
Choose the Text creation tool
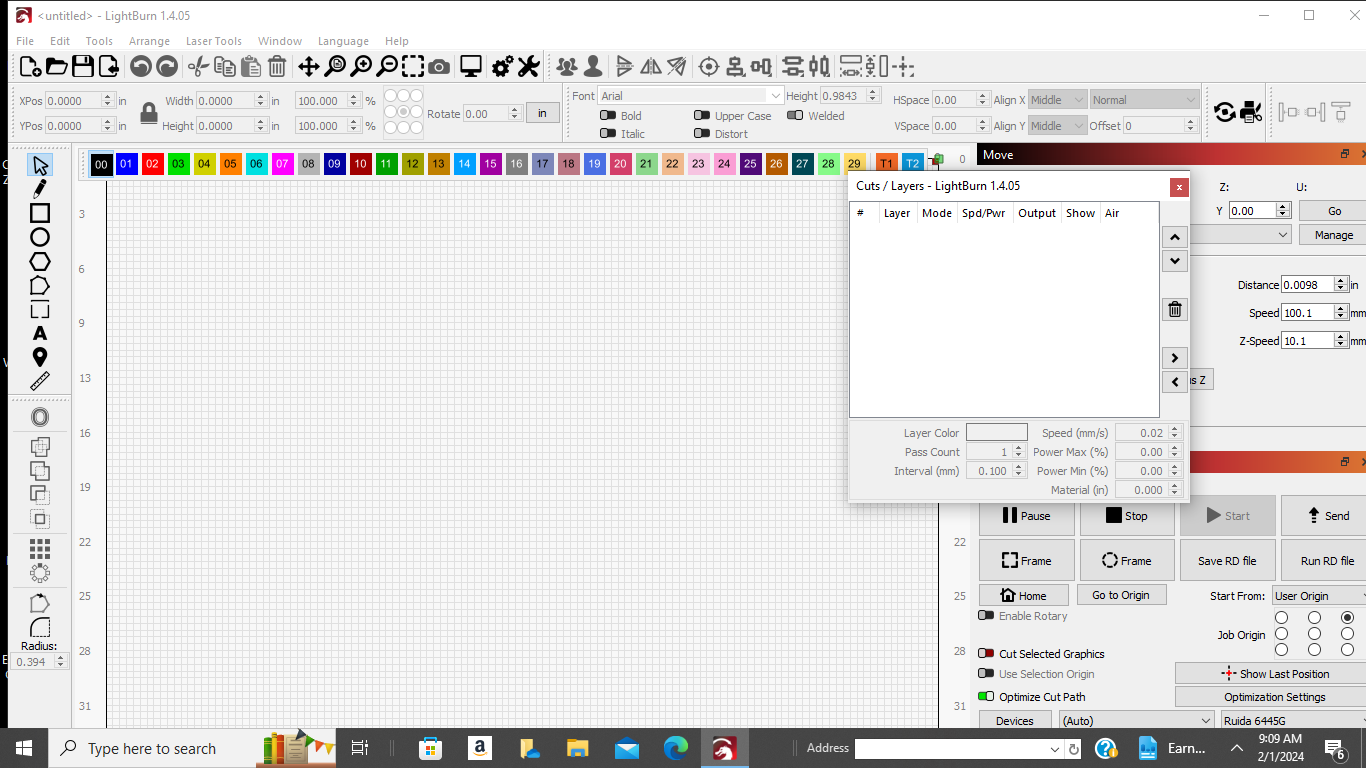(40, 333)
